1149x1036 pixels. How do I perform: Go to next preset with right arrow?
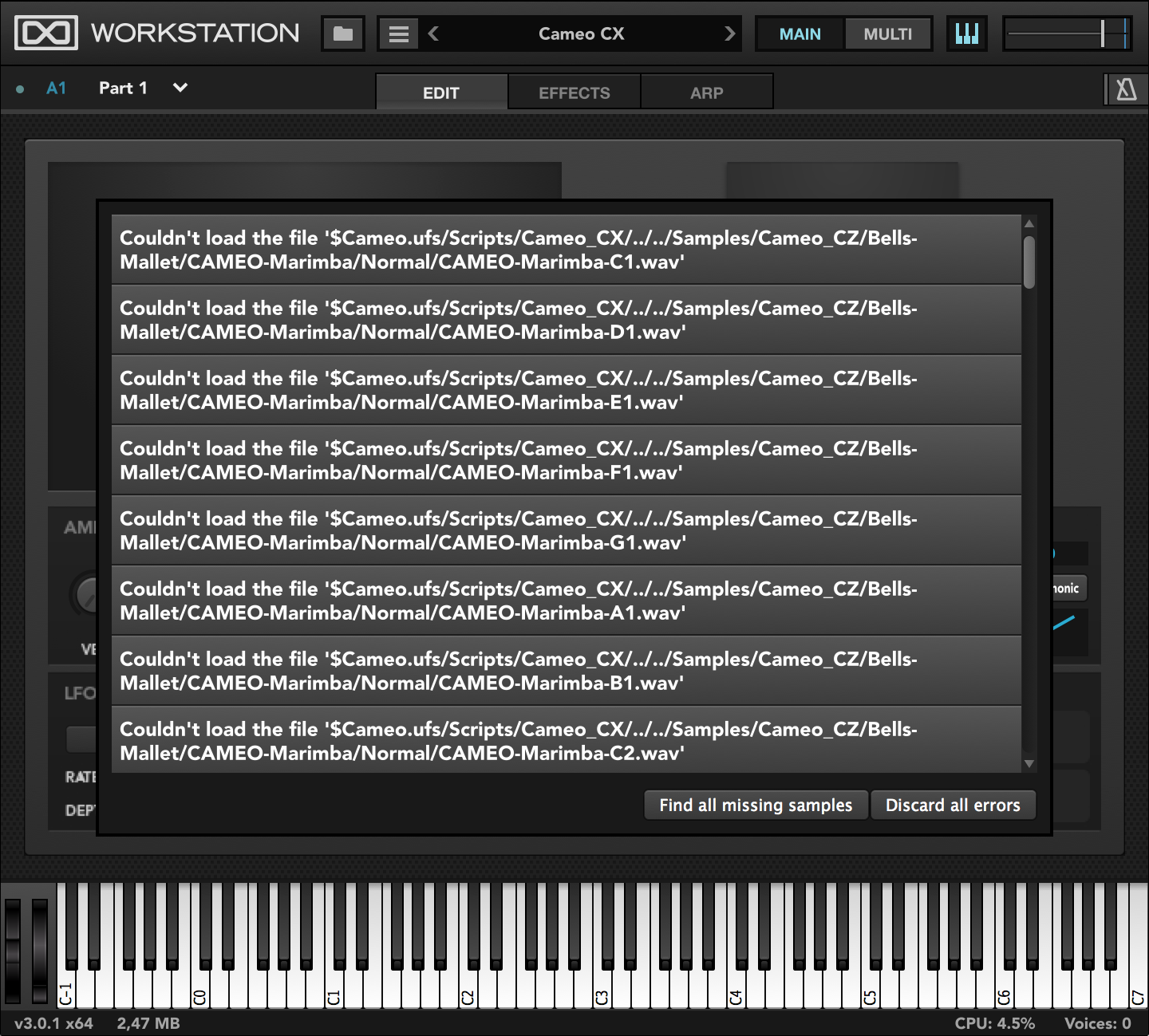729,33
